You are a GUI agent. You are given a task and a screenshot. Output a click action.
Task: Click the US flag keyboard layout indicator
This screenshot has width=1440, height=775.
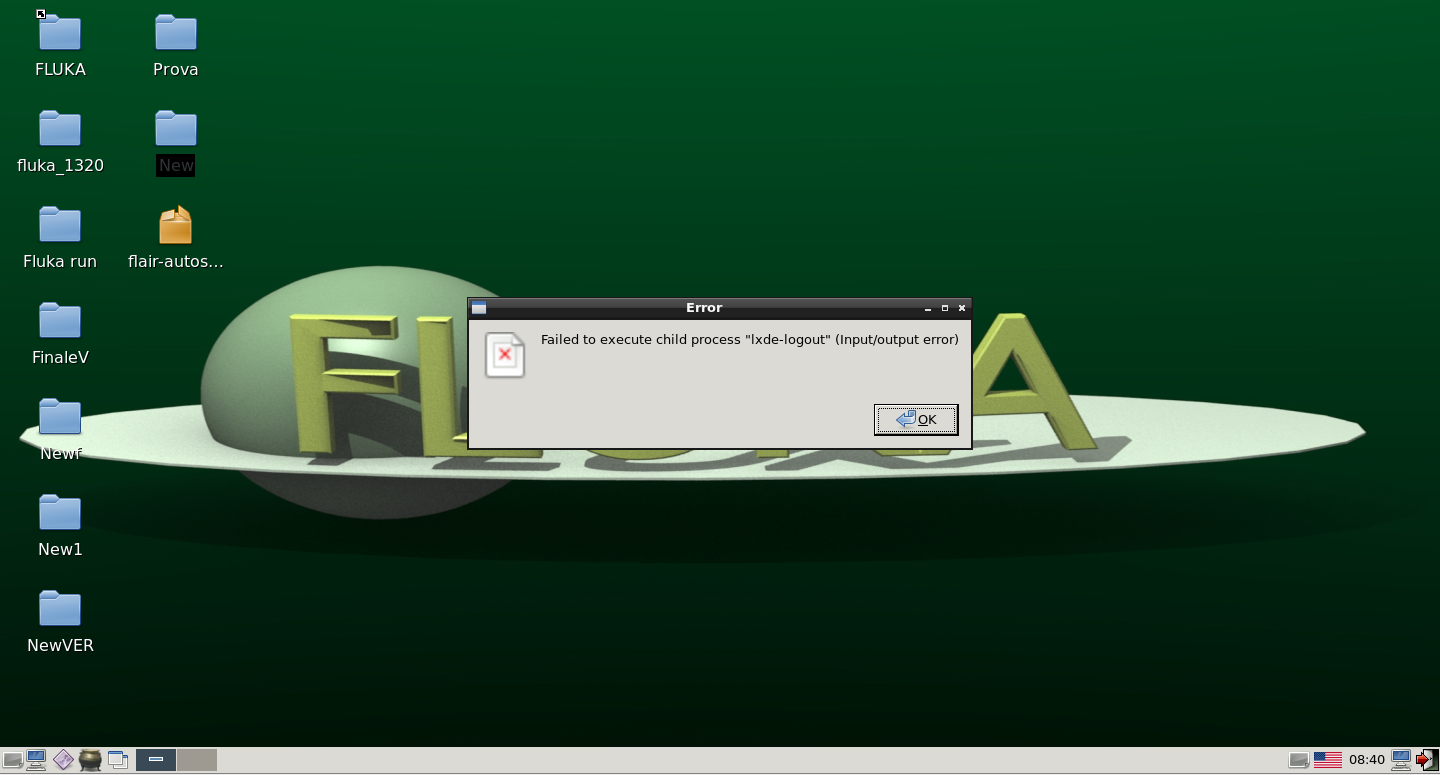tap(1328, 760)
